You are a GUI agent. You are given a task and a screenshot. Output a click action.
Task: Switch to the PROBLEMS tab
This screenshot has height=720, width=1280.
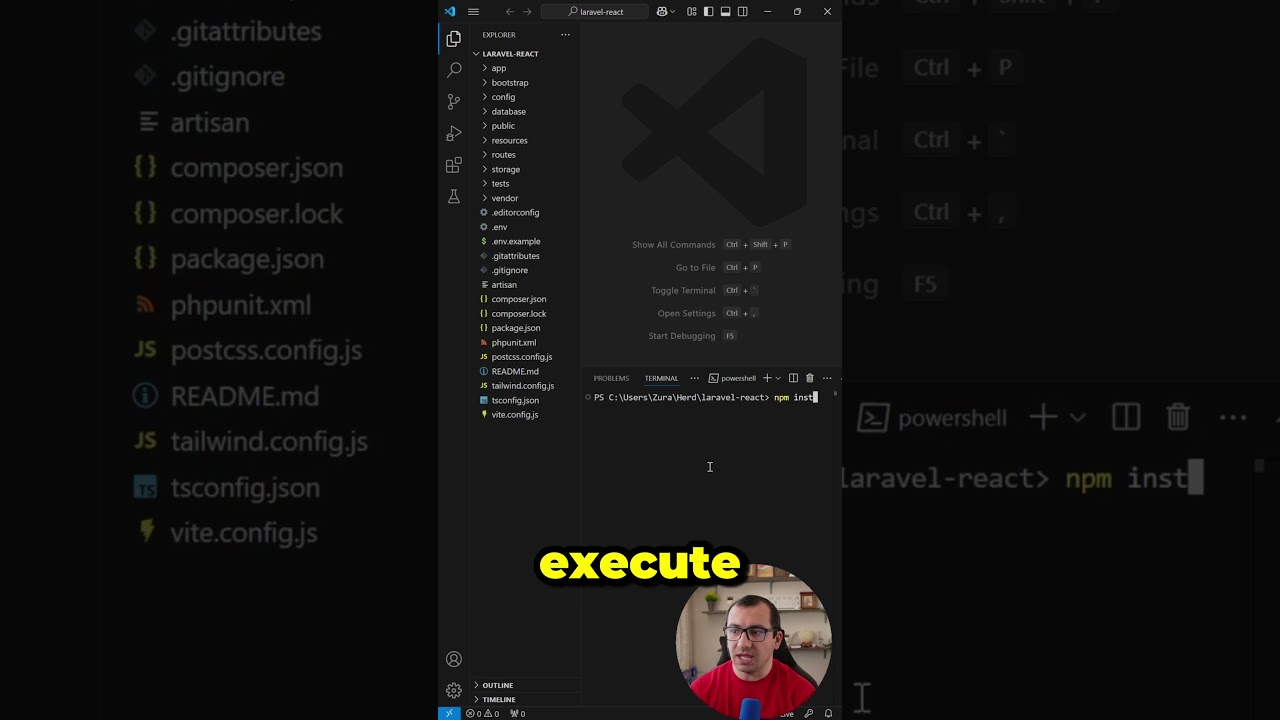[x=611, y=378]
